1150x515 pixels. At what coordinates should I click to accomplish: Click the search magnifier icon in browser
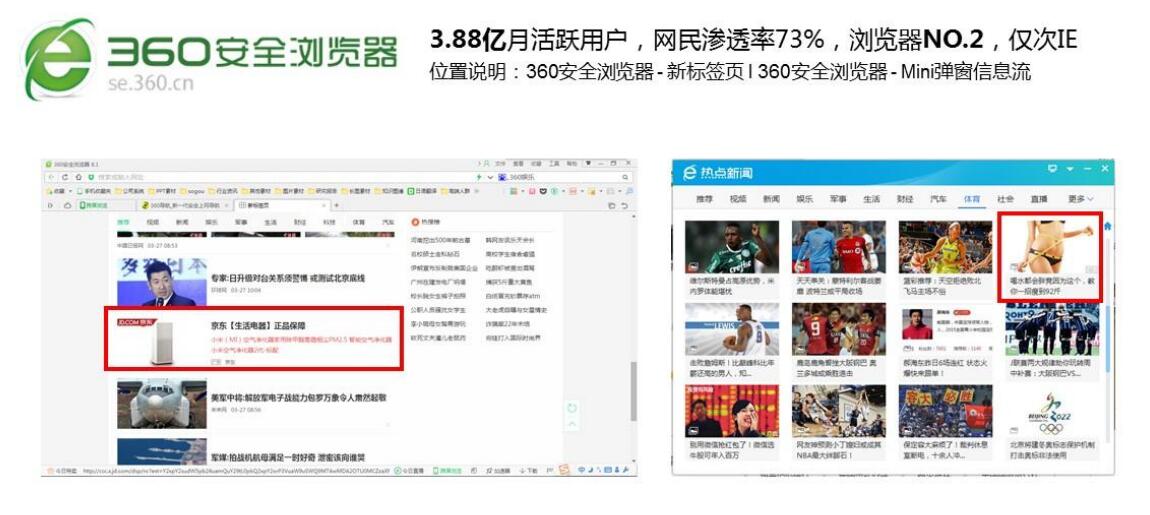click(626, 178)
